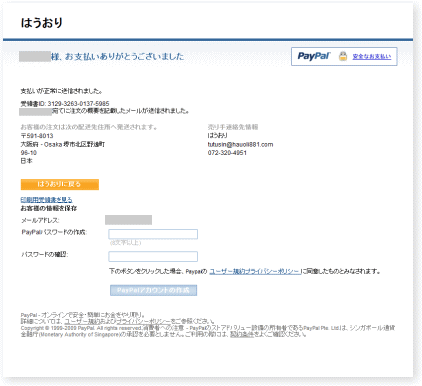Click the seller email tutusin@hauoli881.com
The image size is (422, 386).
tap(240, 144)
